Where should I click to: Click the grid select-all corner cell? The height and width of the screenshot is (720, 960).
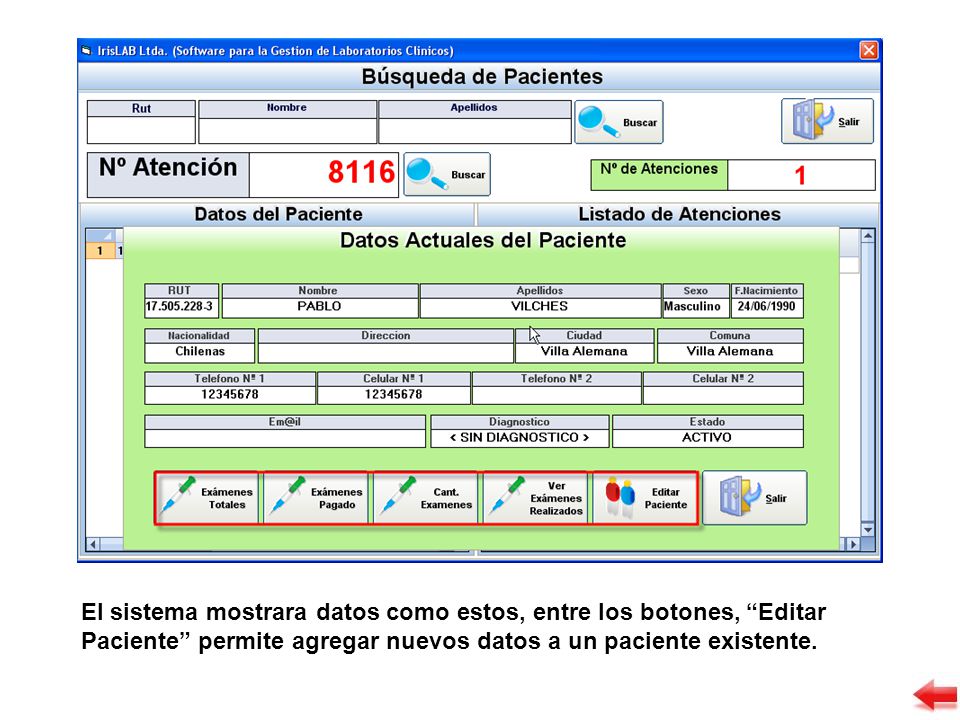pyautogui.click(x=100, y=236)
